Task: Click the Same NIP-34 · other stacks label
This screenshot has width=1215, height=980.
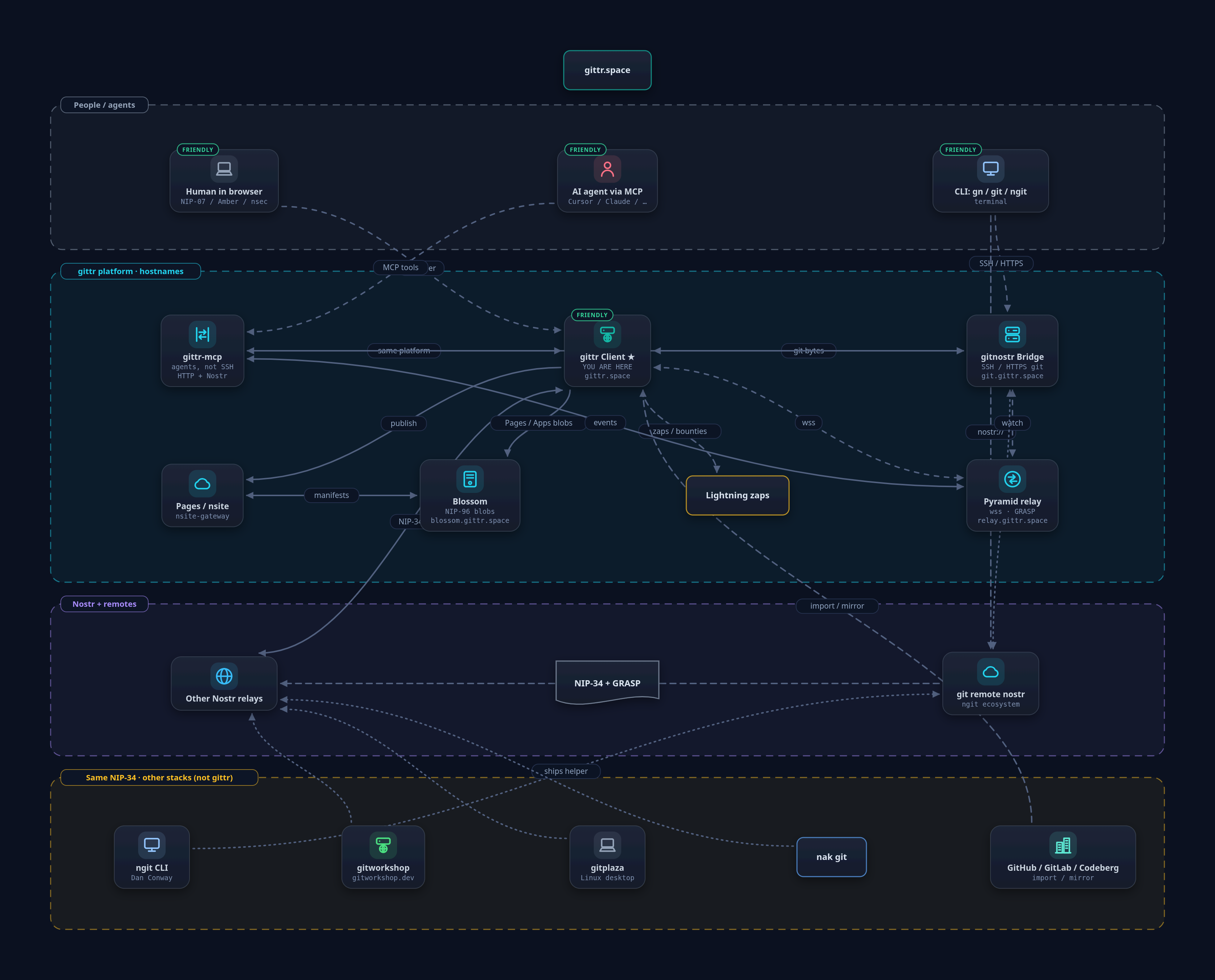Action: (159, 777)
